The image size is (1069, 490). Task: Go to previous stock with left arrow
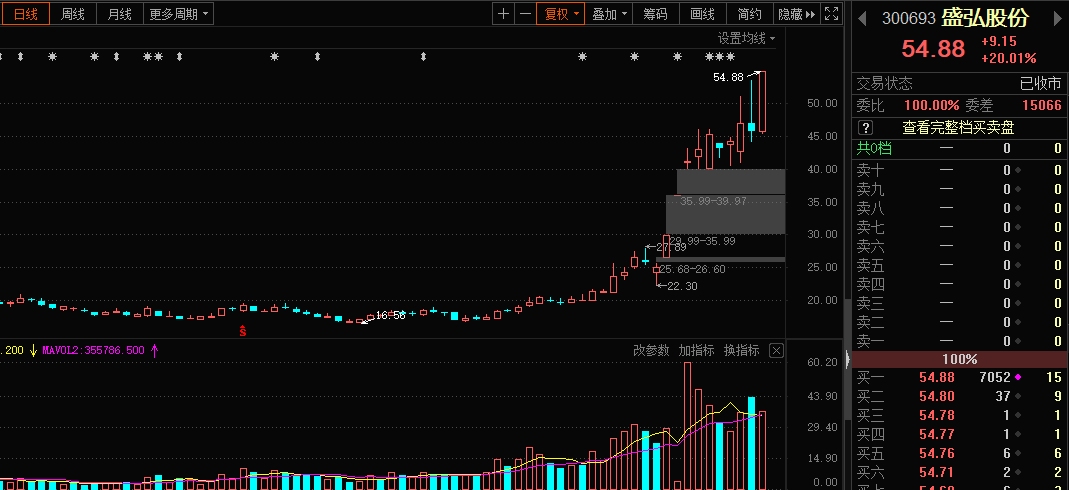(x=862, y=18)
